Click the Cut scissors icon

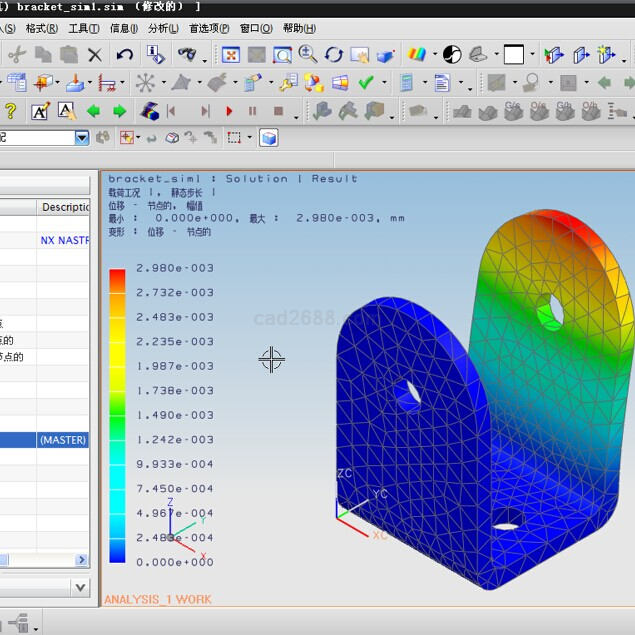point(17,55)
